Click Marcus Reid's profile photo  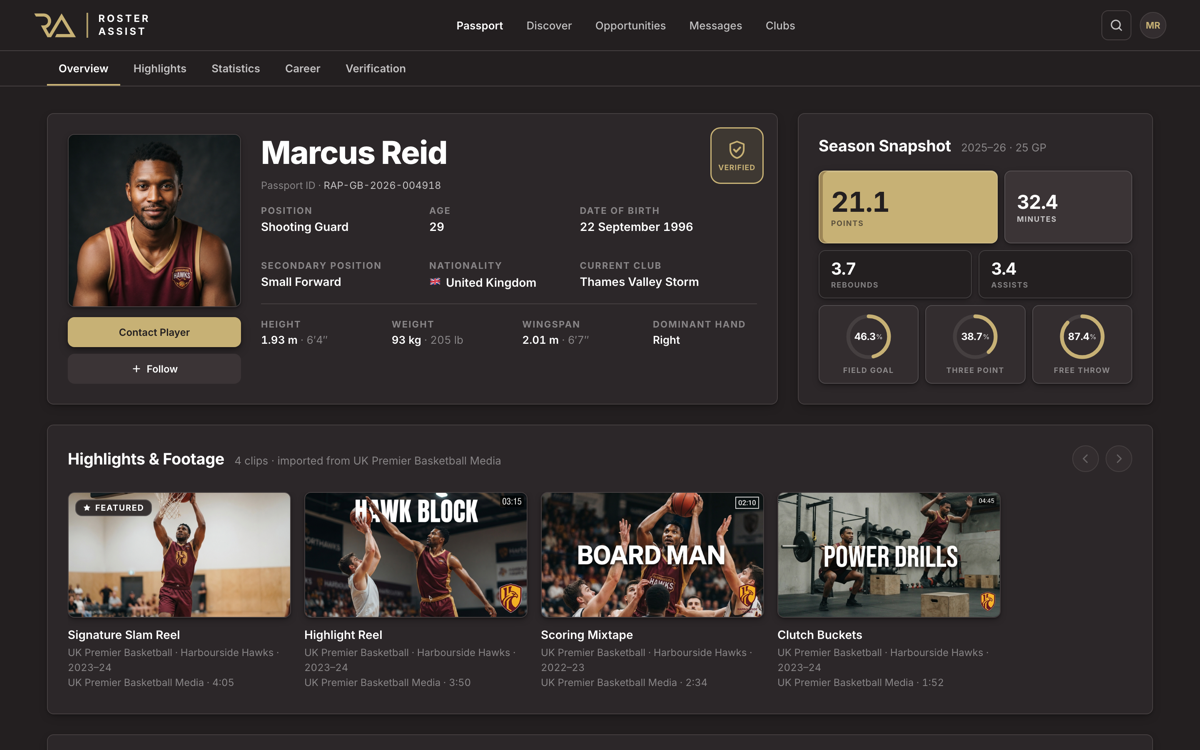pyautogui.click(x=154, y=221)
